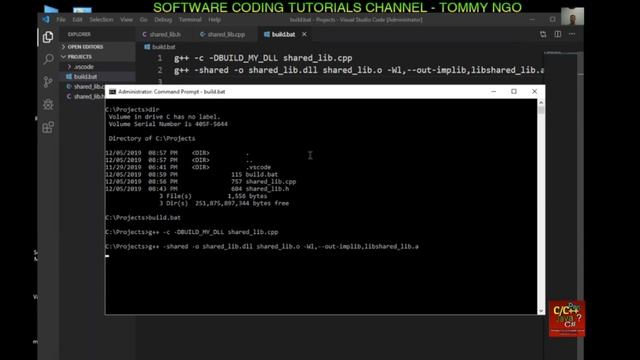Screen dimensions: 640x360
Task: Click the C/C++ Java C# channel logo
Action: [567, 319]
